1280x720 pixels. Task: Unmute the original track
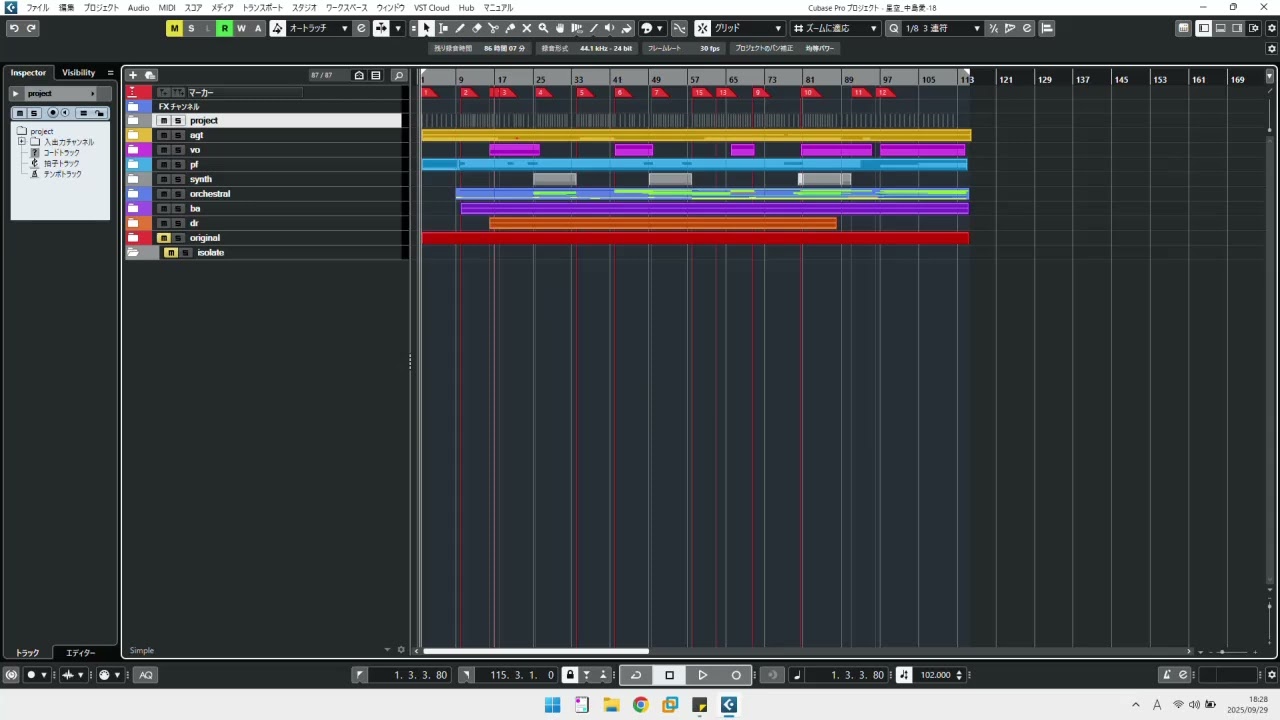tap(163, 238)
